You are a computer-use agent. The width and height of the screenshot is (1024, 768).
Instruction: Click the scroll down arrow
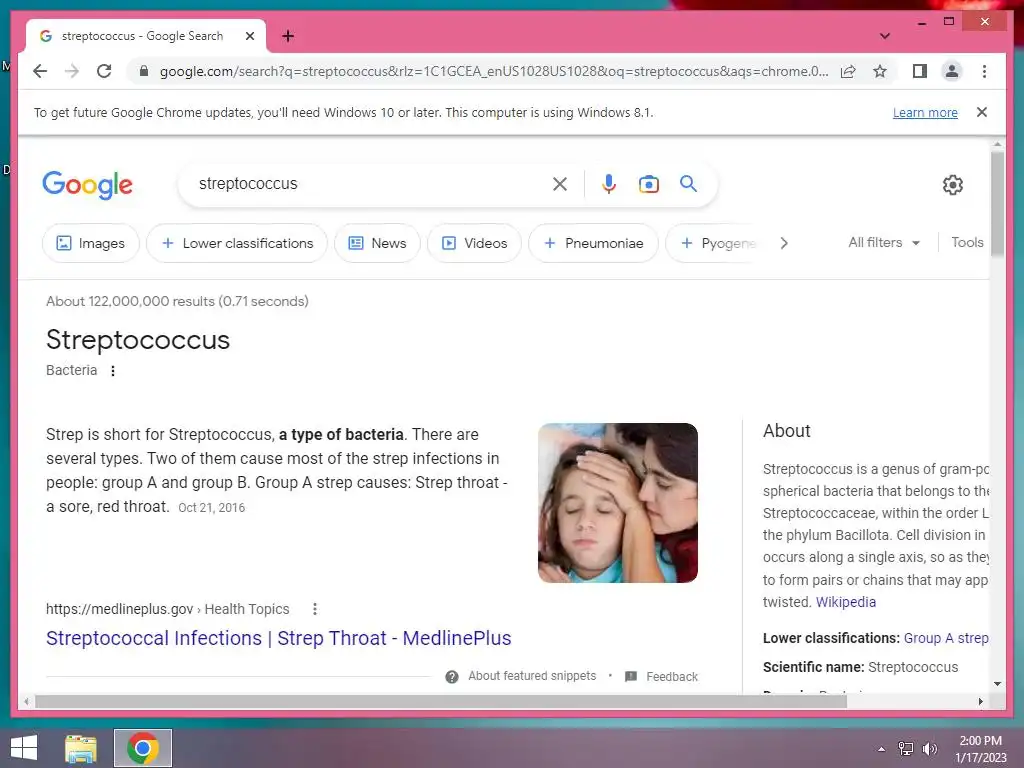(997, 684)
